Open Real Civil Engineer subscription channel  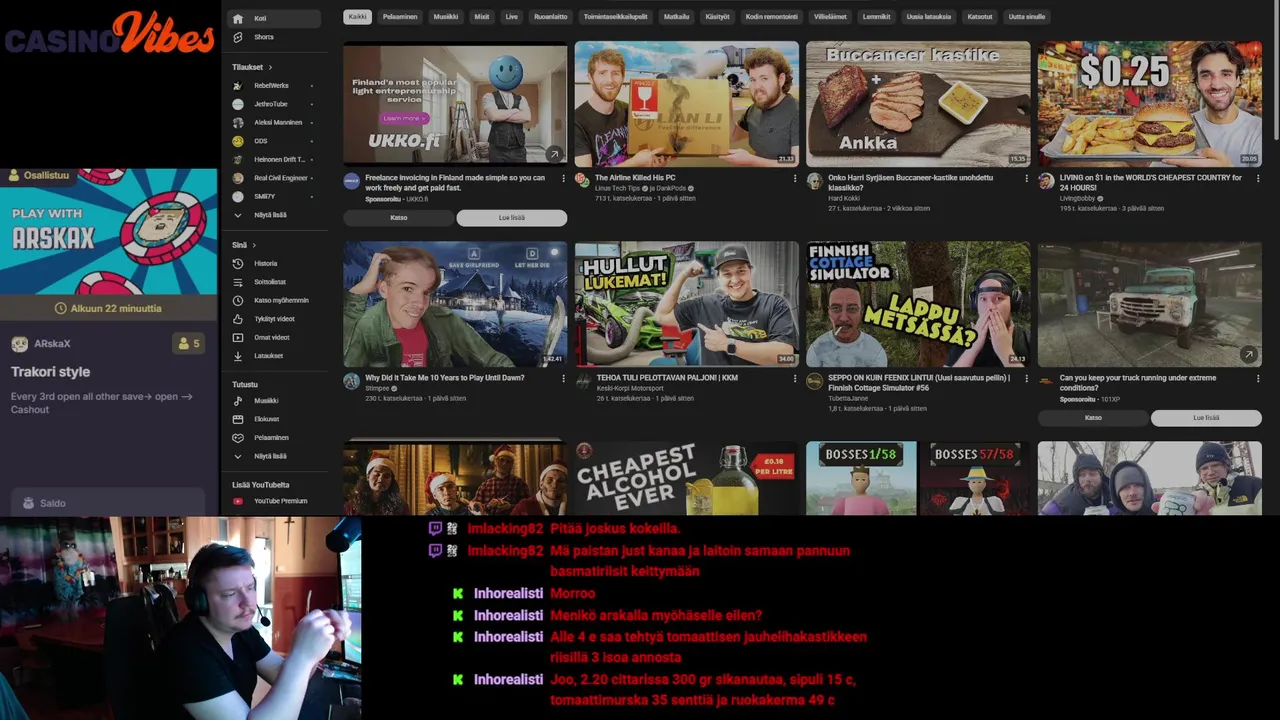274,178
